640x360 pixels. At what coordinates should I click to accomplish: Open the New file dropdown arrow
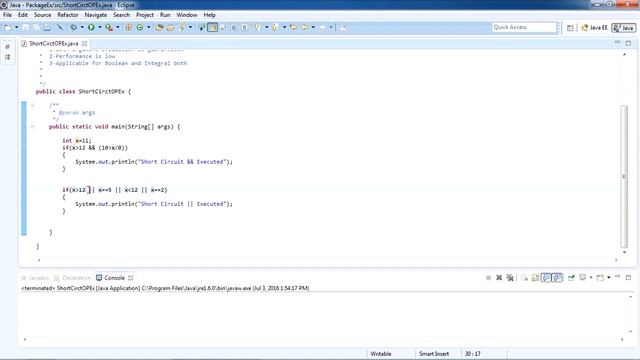(x=17, y=27)
